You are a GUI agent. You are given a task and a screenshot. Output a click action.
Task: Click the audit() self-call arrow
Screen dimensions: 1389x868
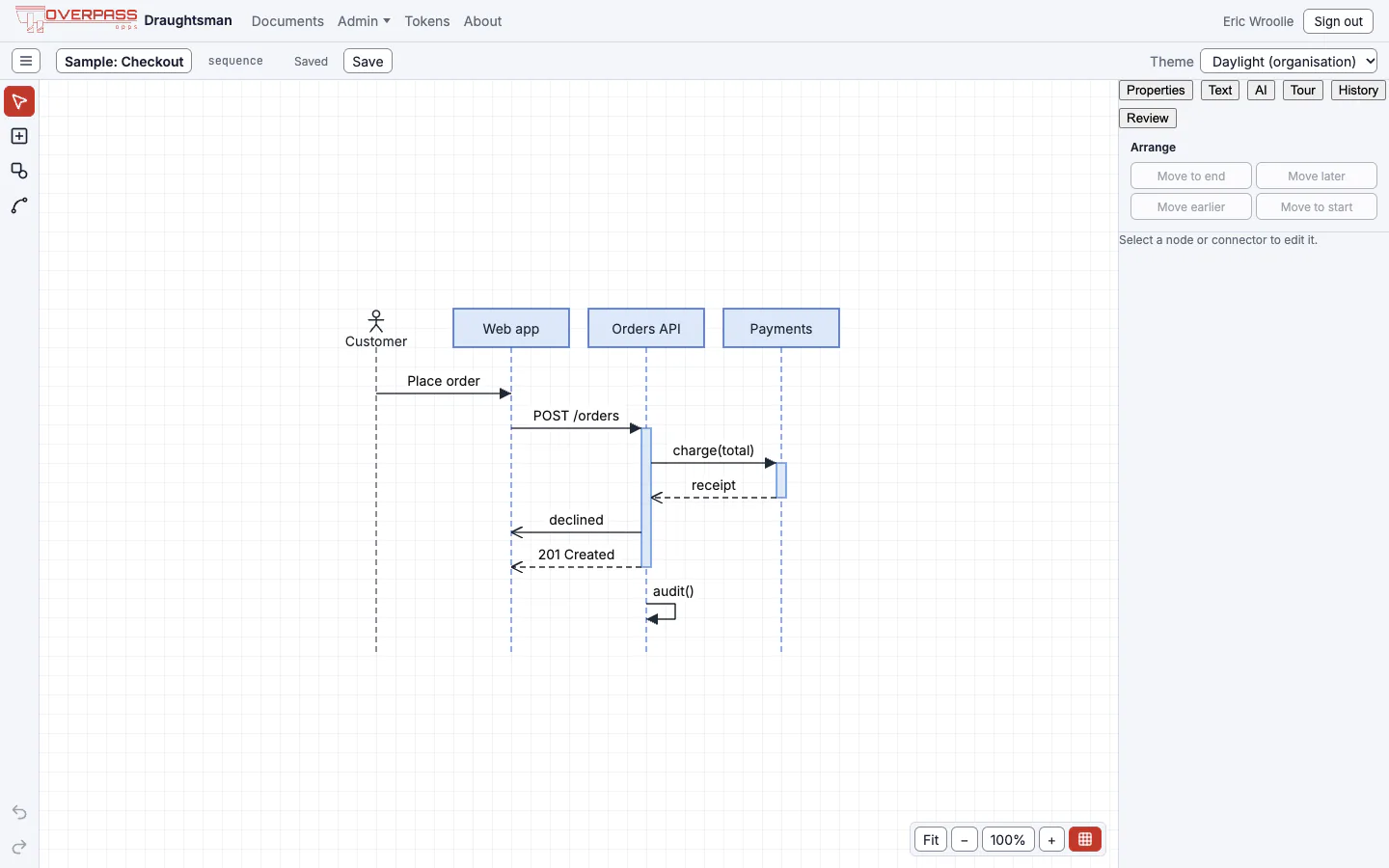click(x=662, y=611)
